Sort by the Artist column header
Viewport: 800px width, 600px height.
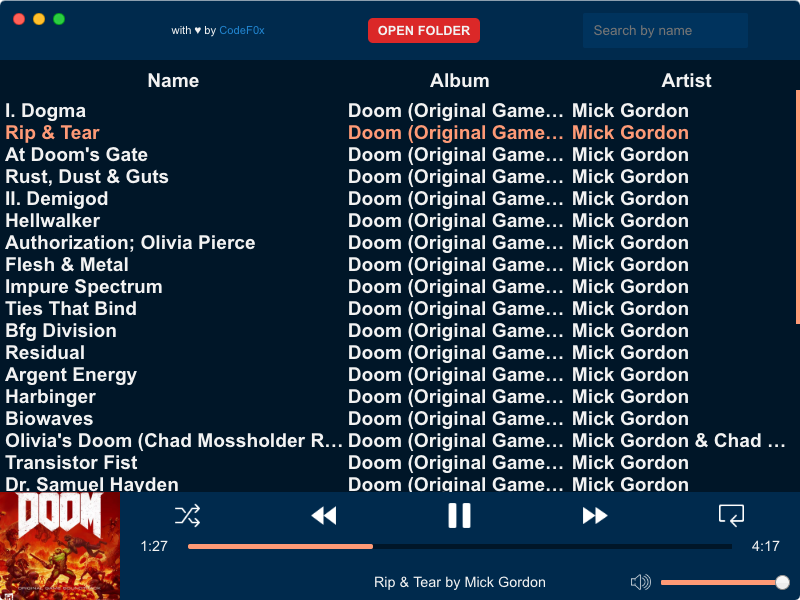(686, 81)
